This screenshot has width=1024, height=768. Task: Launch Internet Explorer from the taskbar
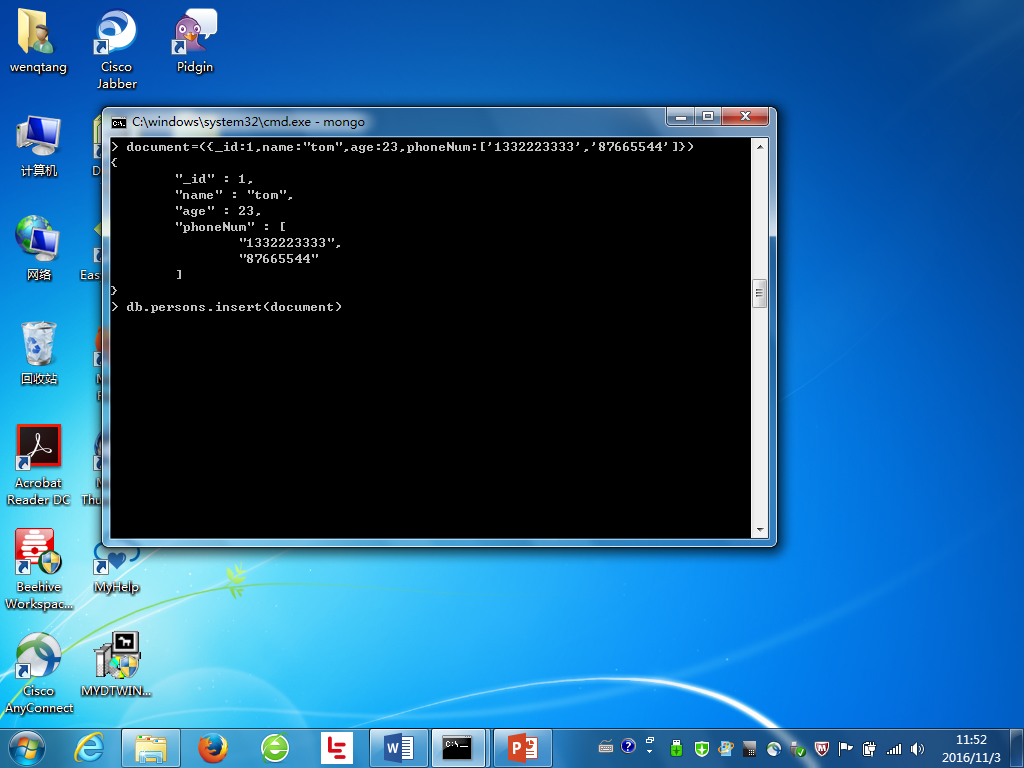pos(89,748)
